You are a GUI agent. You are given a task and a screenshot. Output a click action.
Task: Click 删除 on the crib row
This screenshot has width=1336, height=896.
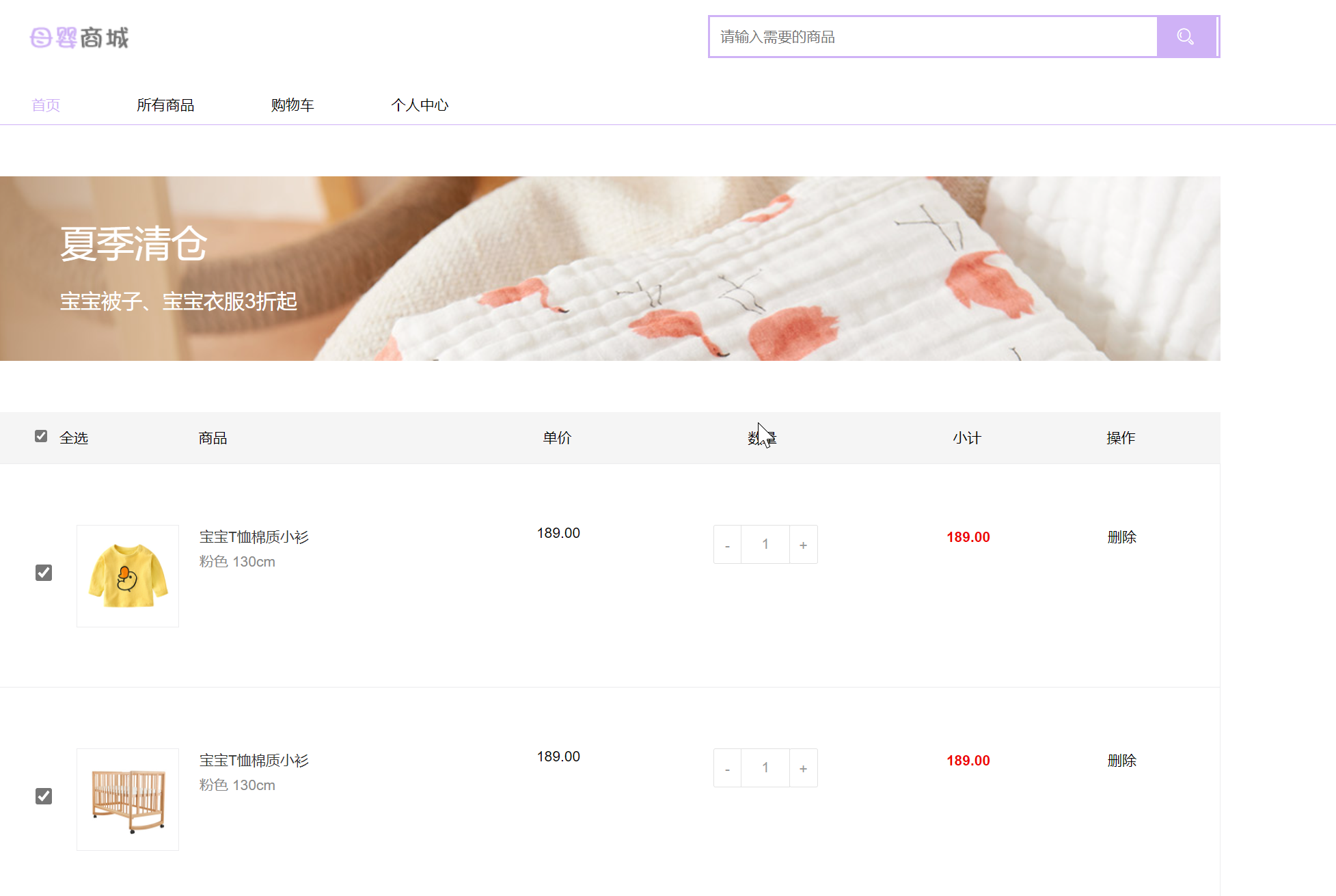[x=1121, y=761]
